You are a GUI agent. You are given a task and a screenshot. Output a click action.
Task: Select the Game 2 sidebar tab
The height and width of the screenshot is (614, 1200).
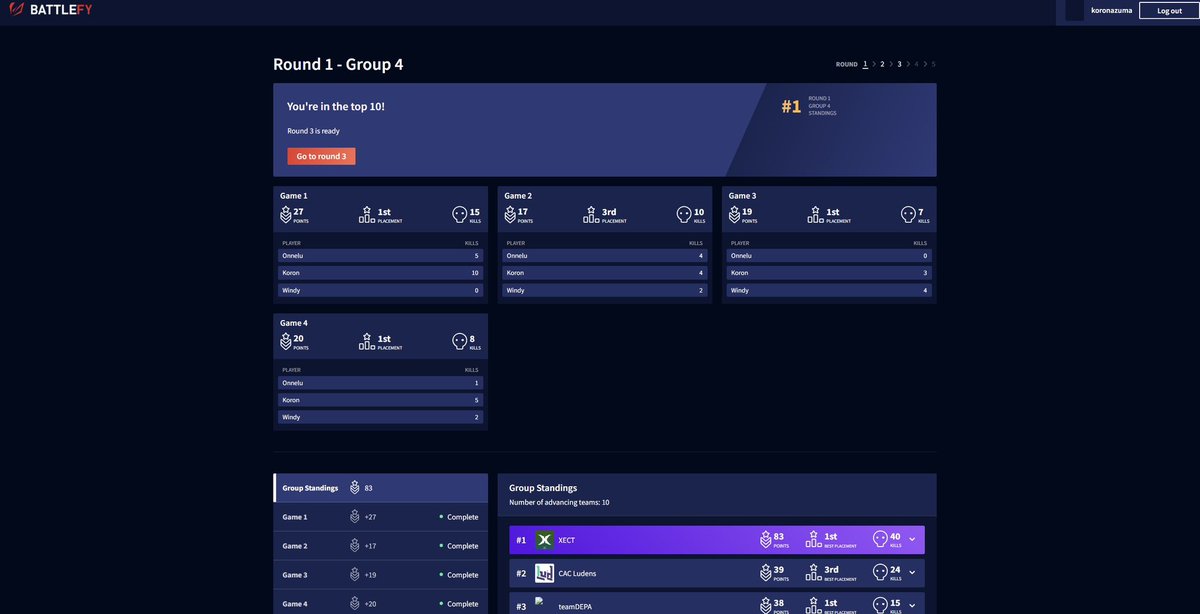pyautogui.click(x=381, y=546)
